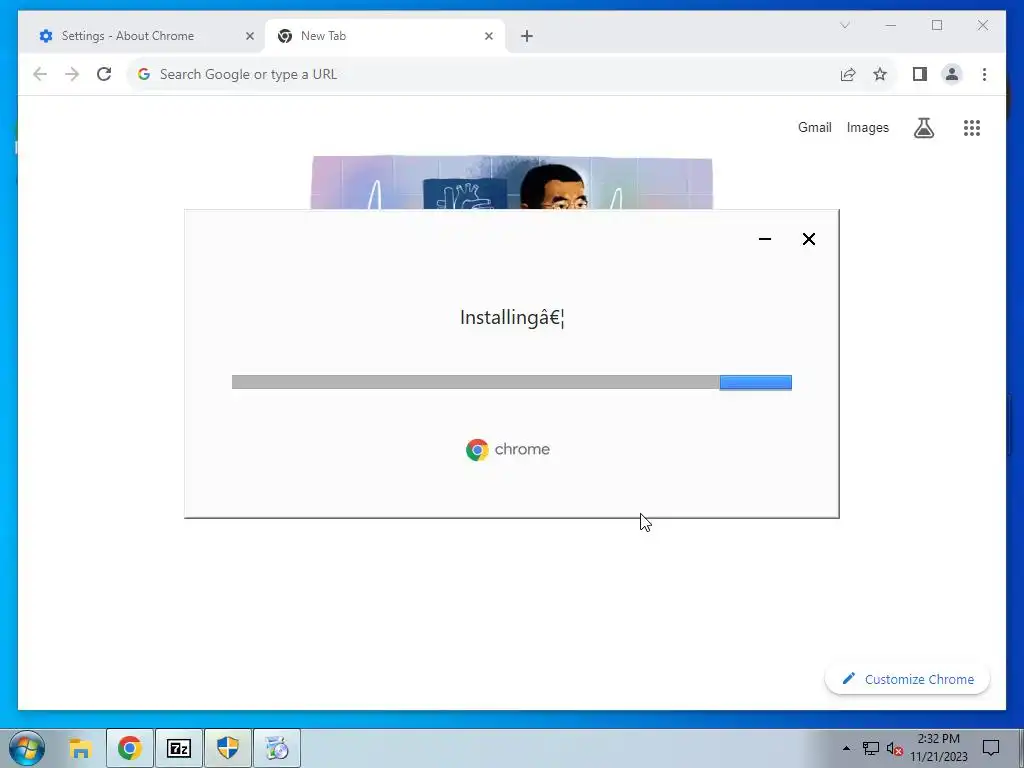Open the notification center icon
The image size is (1024, 768).
pos(991,748)
